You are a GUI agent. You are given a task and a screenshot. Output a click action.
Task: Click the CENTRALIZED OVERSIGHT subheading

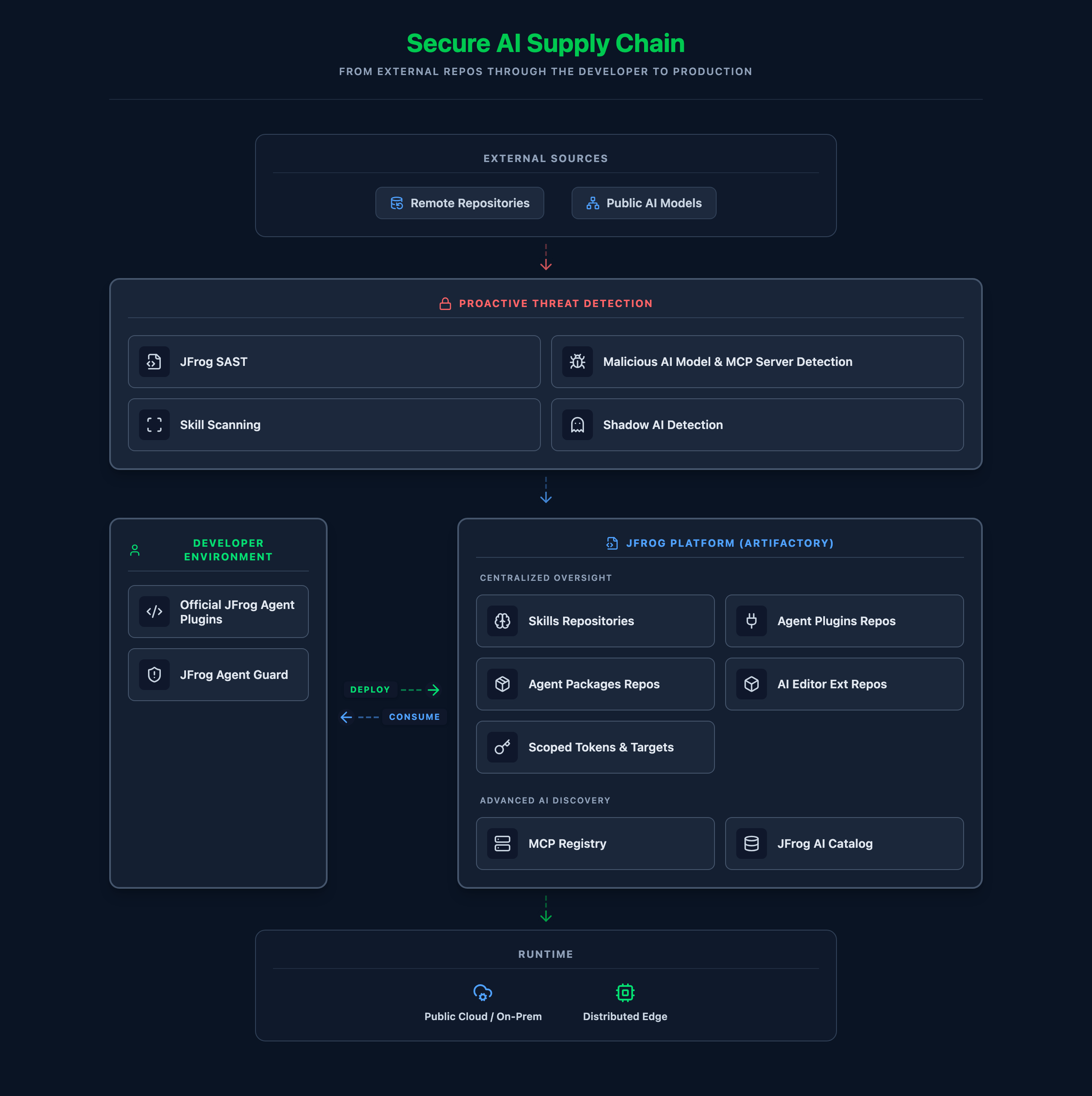546,578
